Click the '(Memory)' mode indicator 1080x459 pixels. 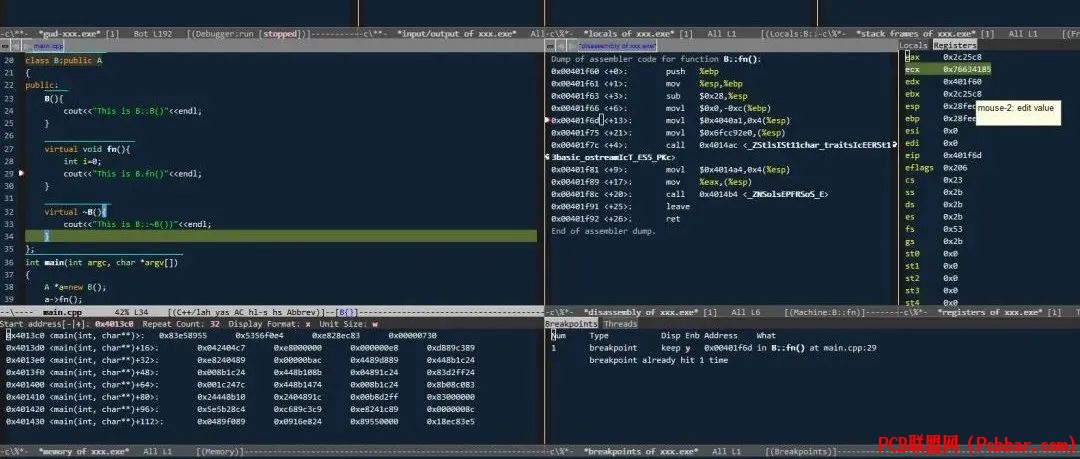coord(222,452)
